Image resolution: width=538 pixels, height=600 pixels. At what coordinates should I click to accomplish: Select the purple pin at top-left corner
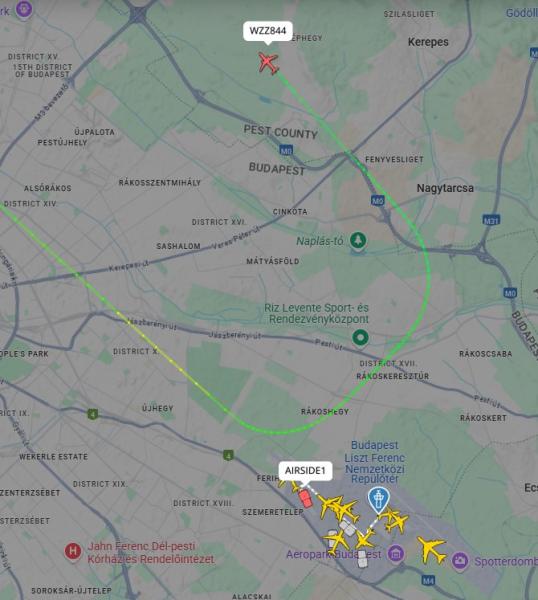tap(24, 9)
